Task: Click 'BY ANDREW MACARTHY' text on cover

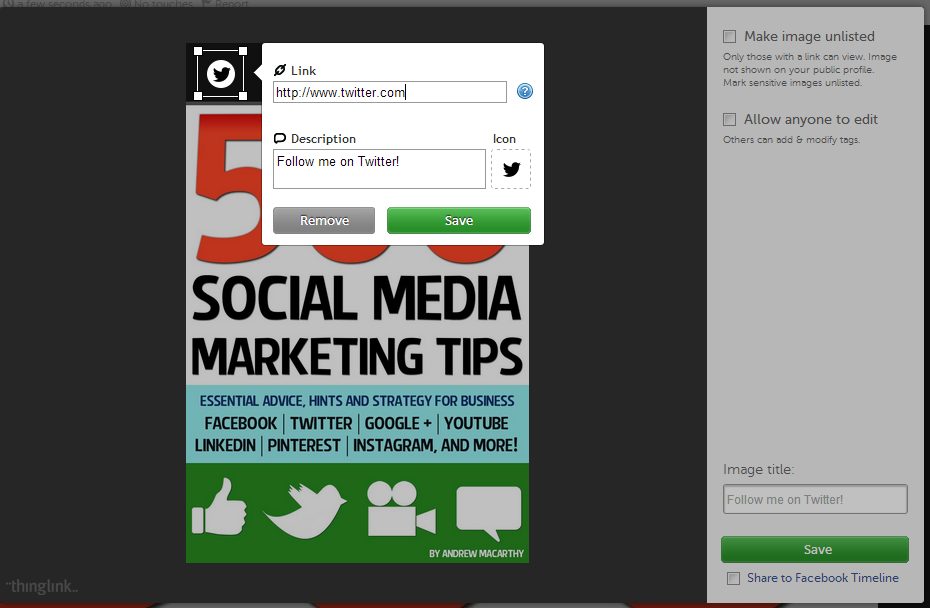Action: [x=476, y=553]
